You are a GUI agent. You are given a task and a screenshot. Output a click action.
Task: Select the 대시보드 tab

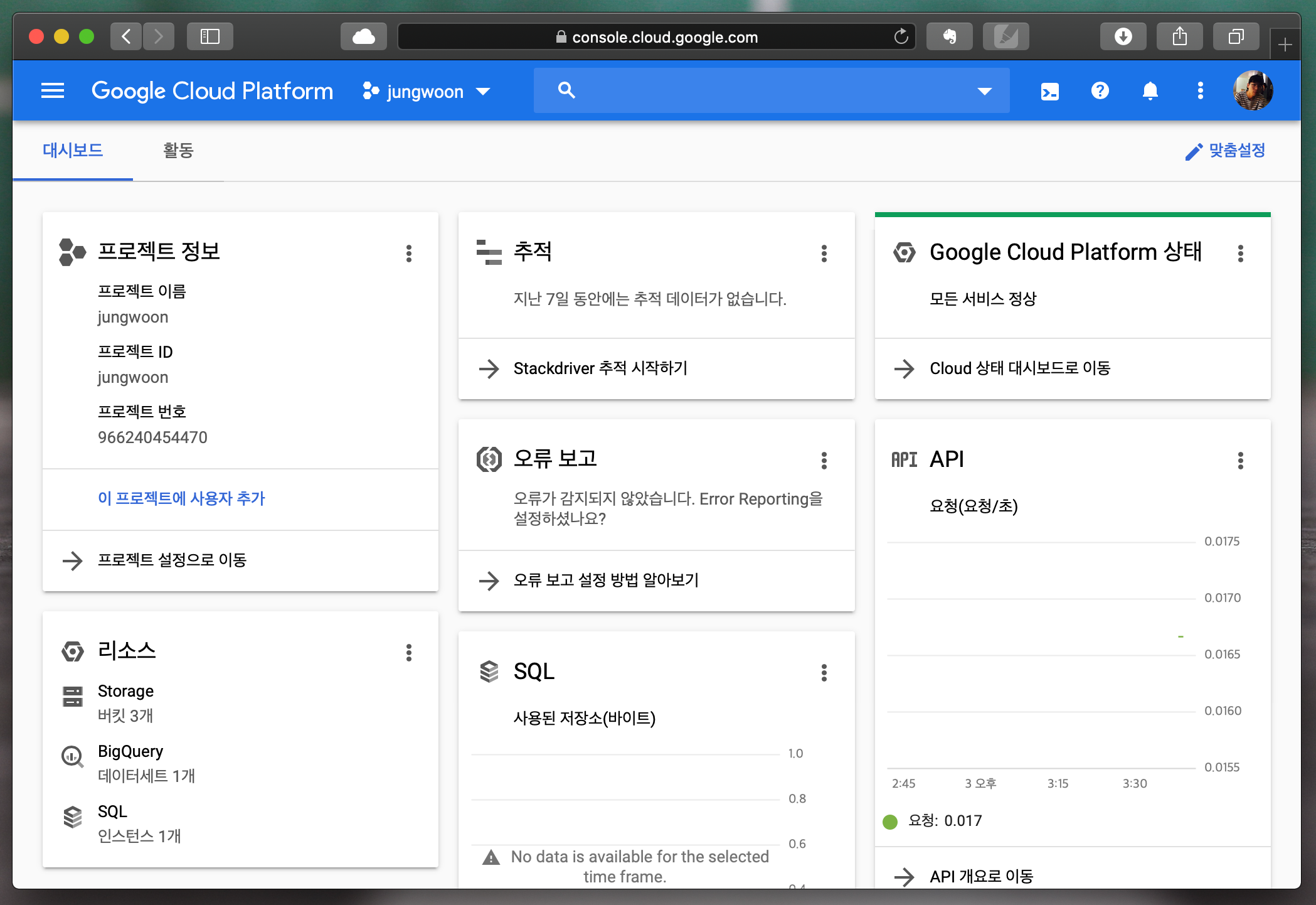coord(73,151)
